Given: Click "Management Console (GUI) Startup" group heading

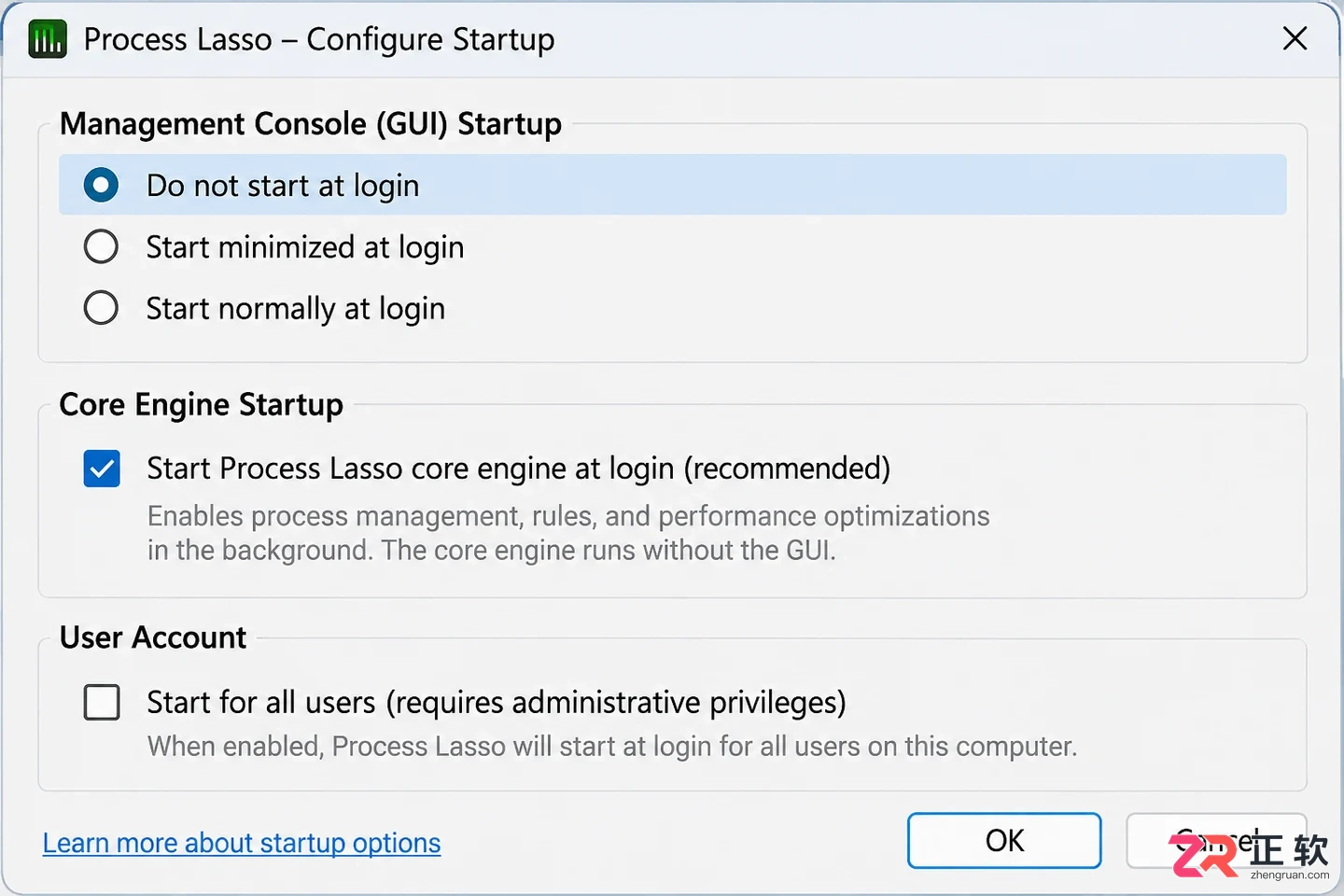Looking at the screenshot, I should point(311,123).
